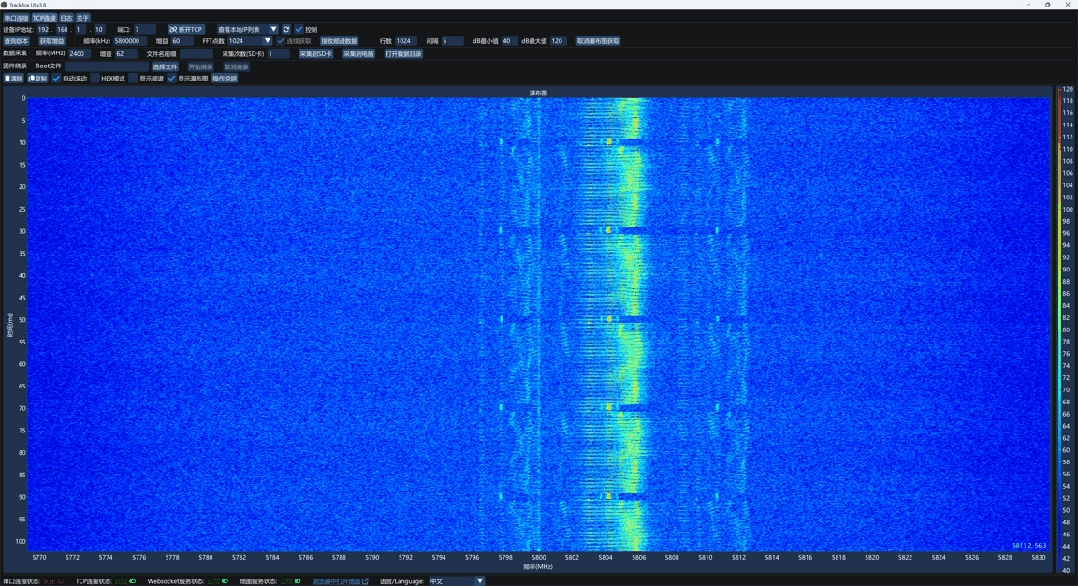Enable the 显示频谱 show spectrum checkbox
Image resolution: width=1078 pixels, height=586 pixels.
(x=133, y=78)
